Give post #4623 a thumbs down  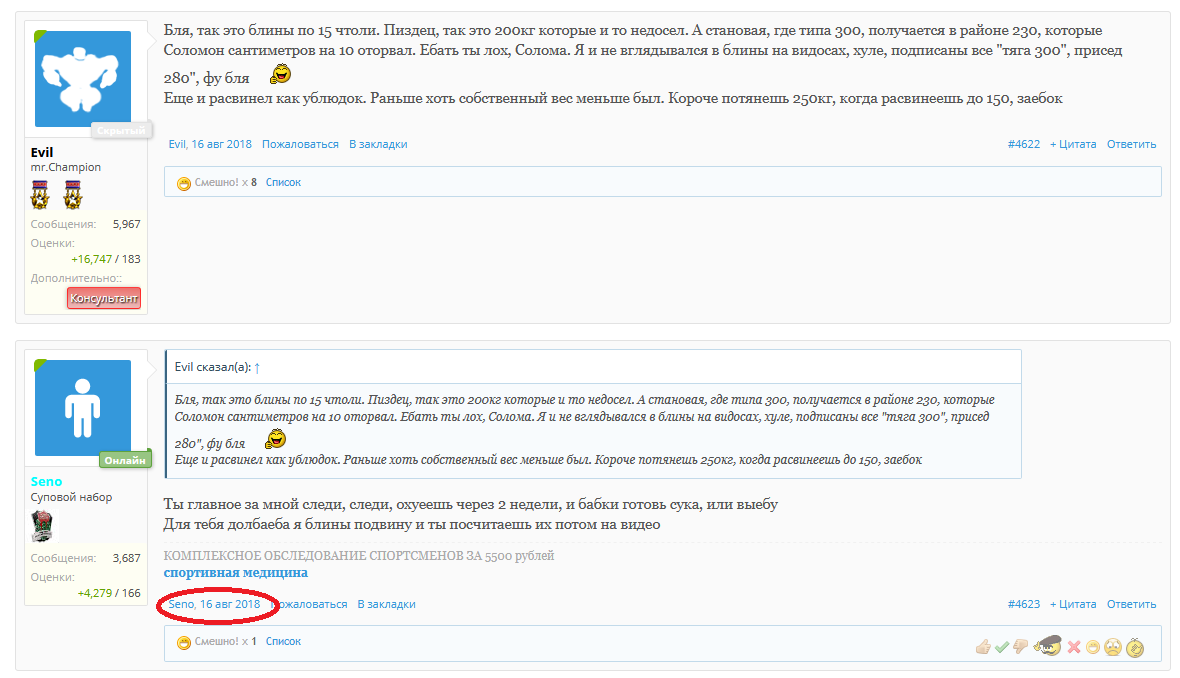(1019, 647)
